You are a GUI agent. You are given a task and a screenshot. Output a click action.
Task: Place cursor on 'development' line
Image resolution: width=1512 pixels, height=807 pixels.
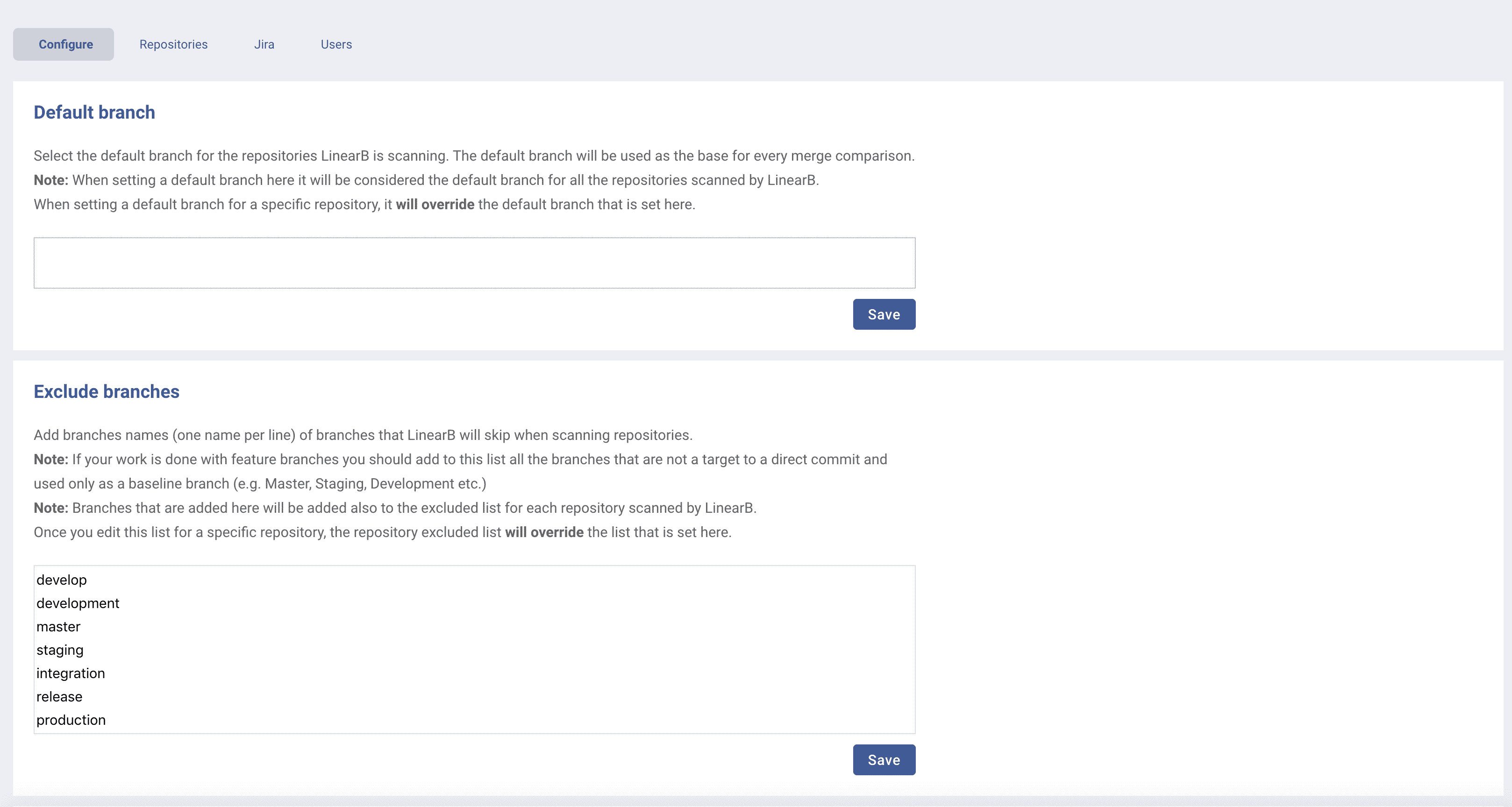[x=78, y=603]
